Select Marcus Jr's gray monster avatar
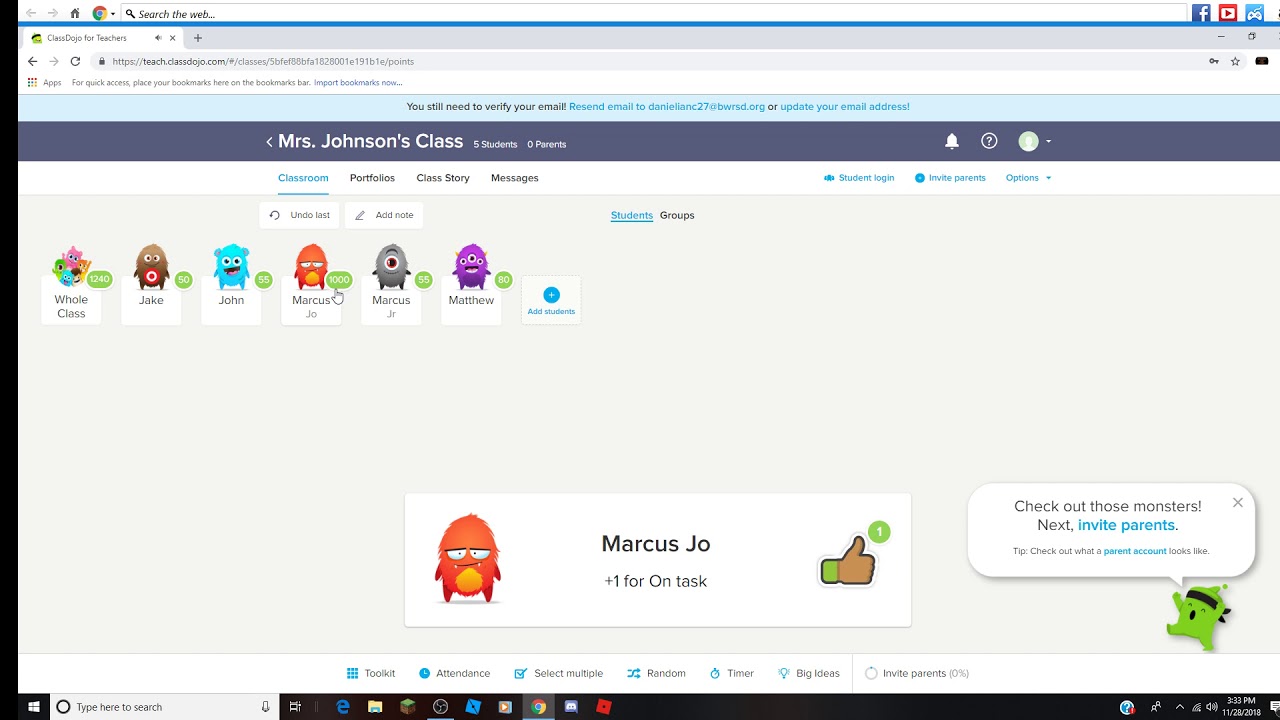Screen dimensions: 1280x720 (x=391, y=267)
